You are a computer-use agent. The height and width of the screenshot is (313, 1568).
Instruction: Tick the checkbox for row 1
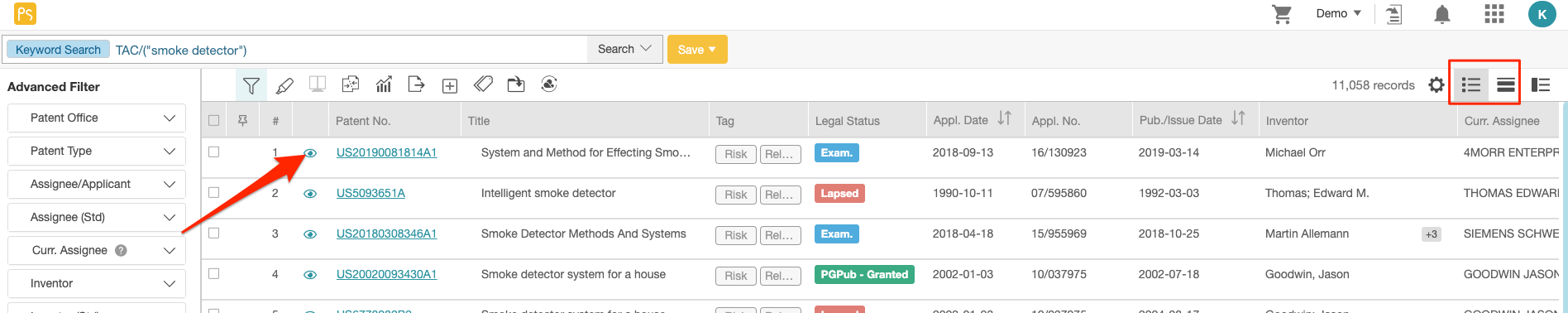pos(214,152)
